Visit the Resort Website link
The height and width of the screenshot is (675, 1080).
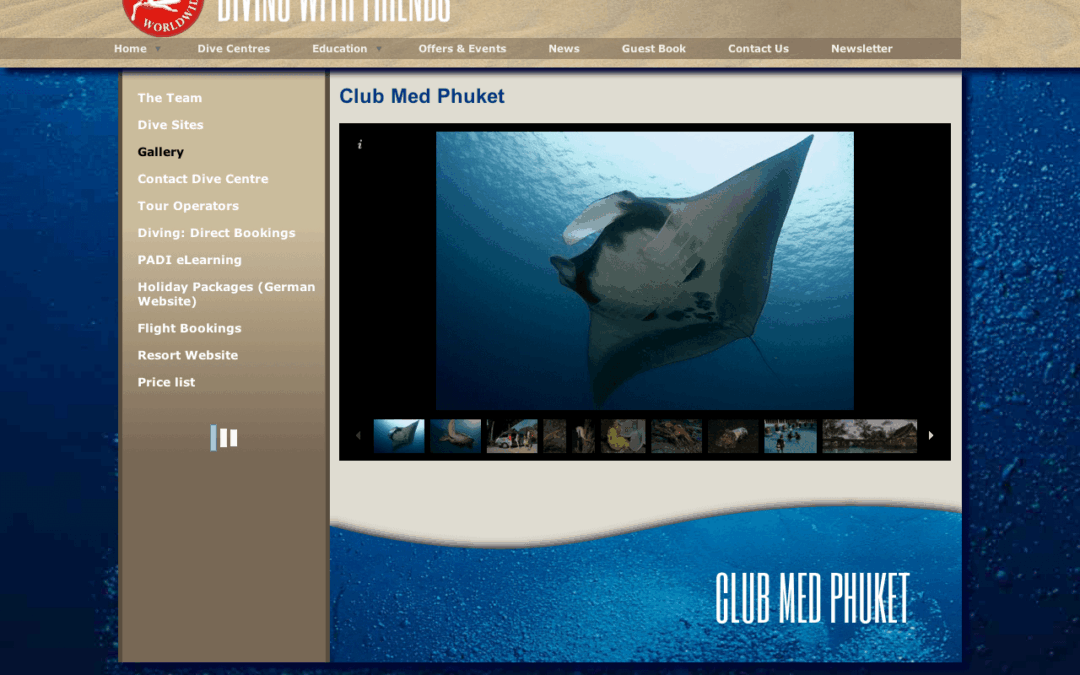(x=187, y=355)
